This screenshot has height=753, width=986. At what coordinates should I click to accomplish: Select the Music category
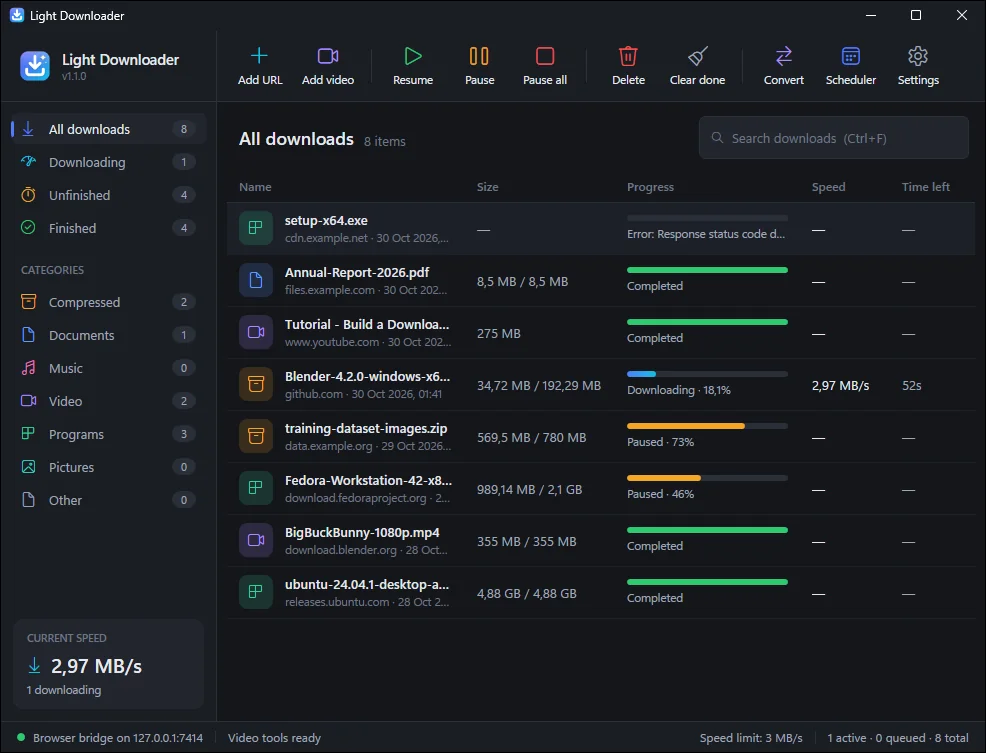[x=109, y=368]
